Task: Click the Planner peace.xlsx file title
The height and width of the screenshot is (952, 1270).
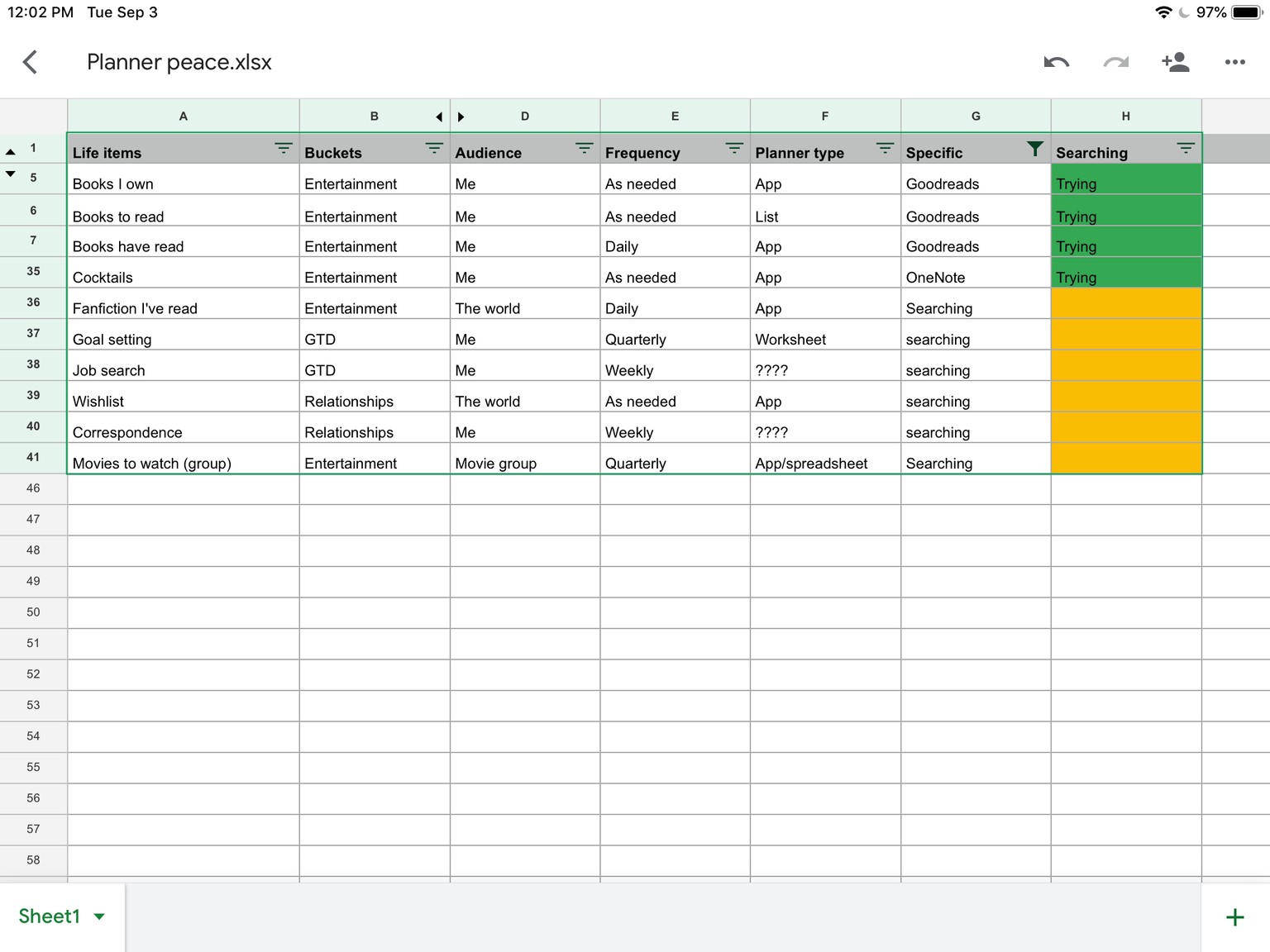Action: pyautogui.click(x=179, y=62)
